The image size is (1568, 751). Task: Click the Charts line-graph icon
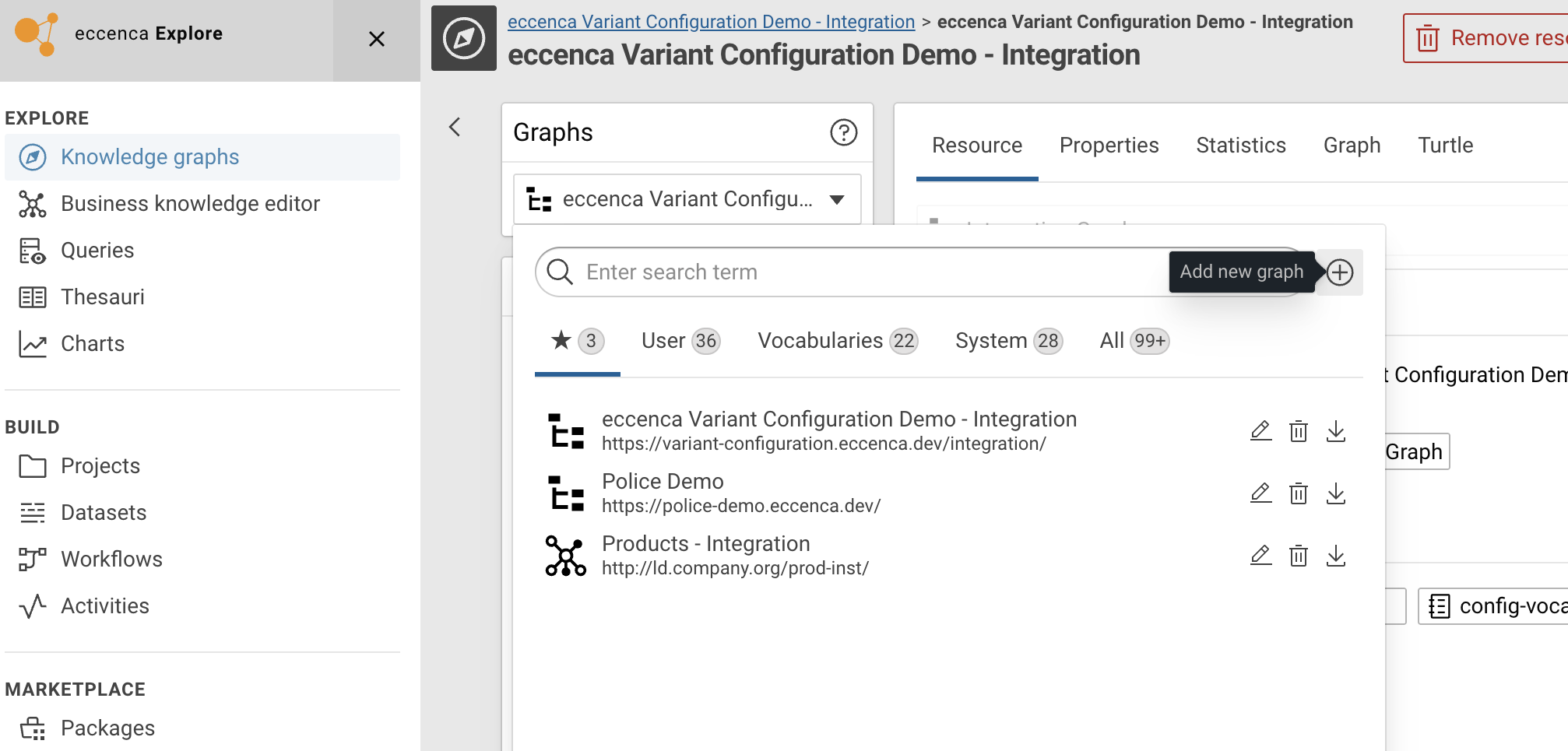[33, 344]
